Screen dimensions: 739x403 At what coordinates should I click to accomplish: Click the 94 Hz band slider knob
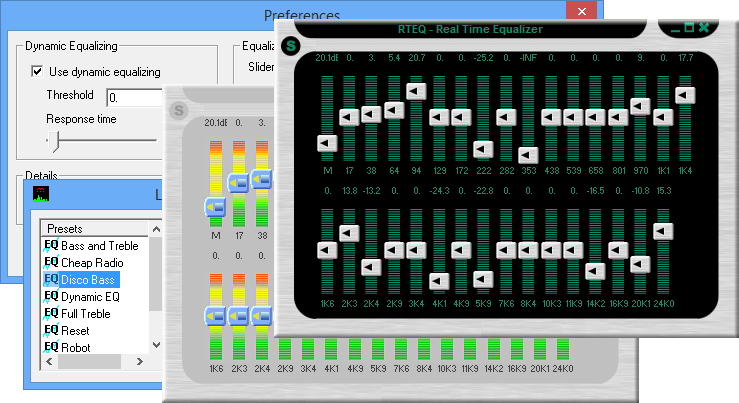click(416, 90)
